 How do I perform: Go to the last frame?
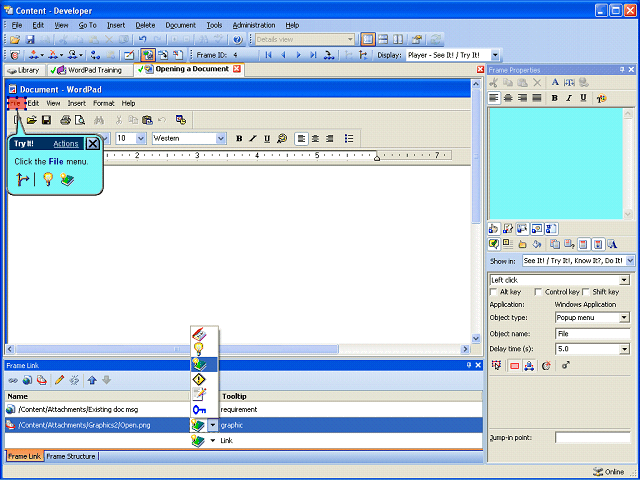(x=313, y=55)
